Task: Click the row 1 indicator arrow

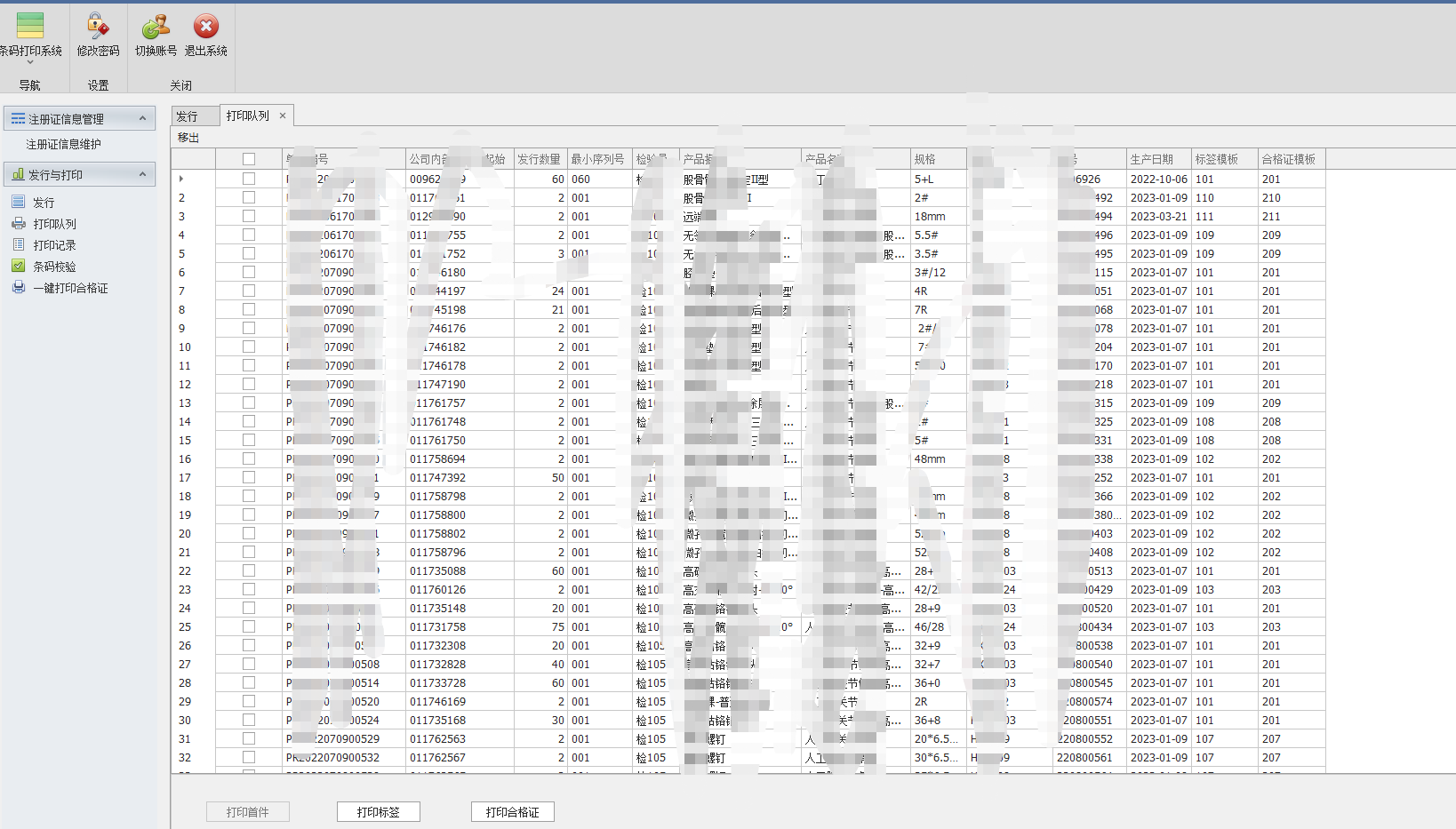Action: click(181, 179)
